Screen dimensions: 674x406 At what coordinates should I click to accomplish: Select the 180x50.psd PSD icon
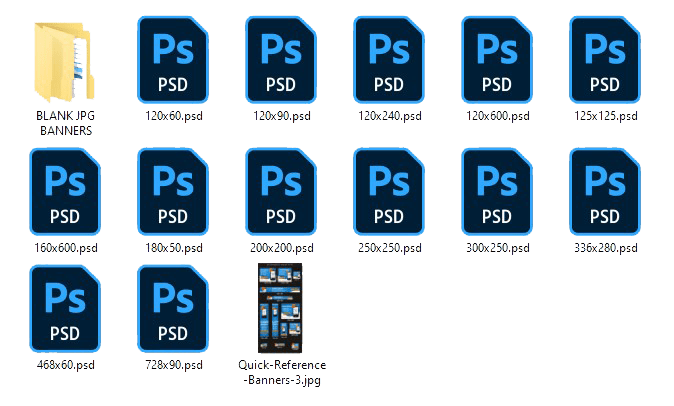173,192
